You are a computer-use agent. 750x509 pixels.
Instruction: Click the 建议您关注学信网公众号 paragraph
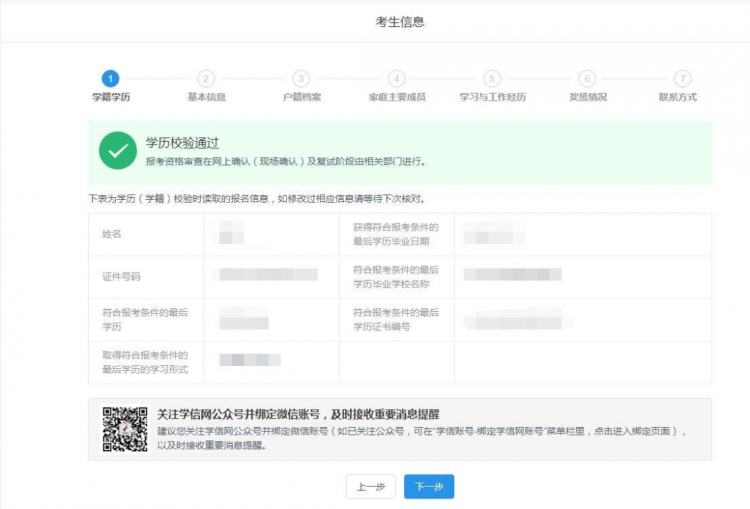pyautogui.click(x=422, y=438)
